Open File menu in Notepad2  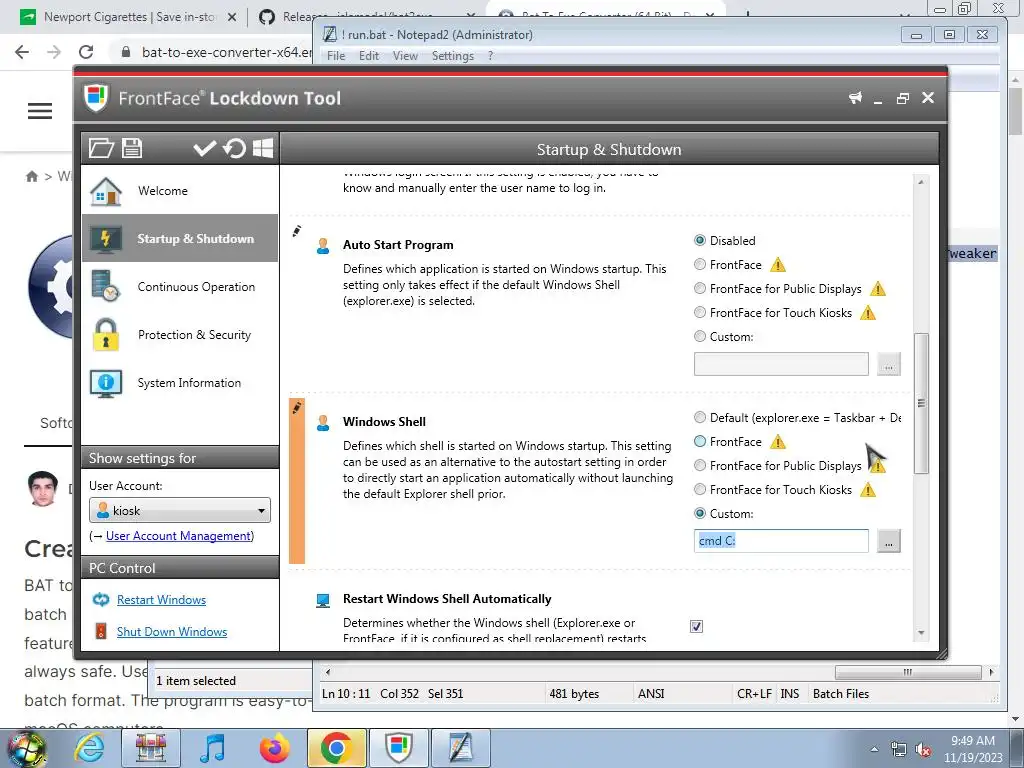tap(336, 56)
